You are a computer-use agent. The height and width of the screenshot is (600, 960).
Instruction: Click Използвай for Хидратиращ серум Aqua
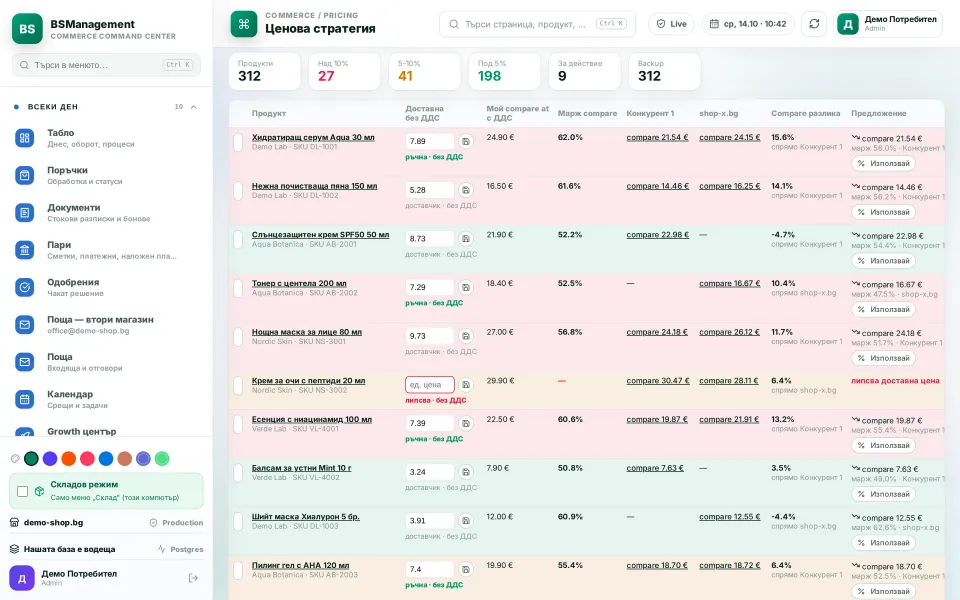pos(883,163)
